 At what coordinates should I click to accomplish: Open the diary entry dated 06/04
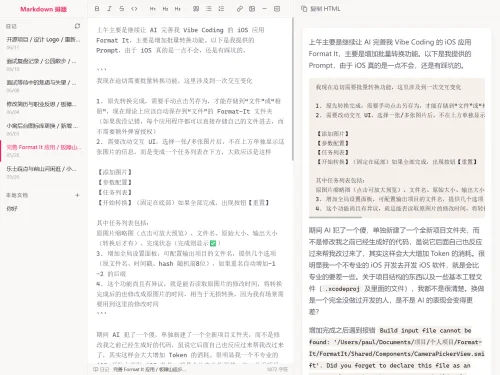point(43,108)
